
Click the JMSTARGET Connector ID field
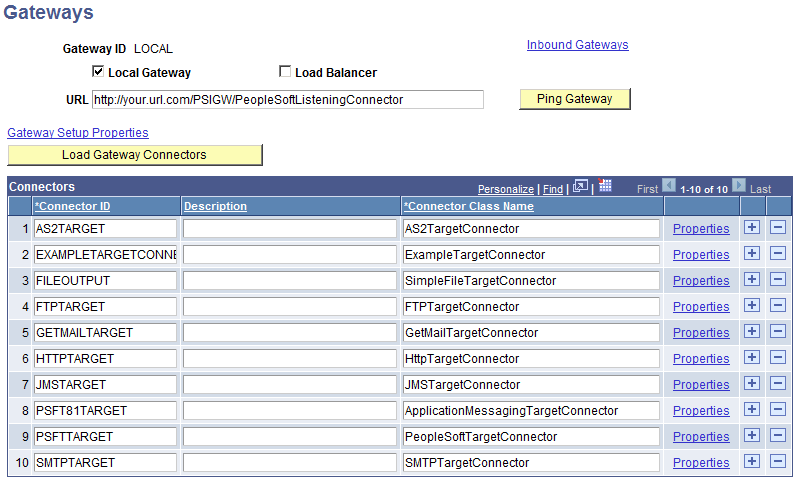105,385
